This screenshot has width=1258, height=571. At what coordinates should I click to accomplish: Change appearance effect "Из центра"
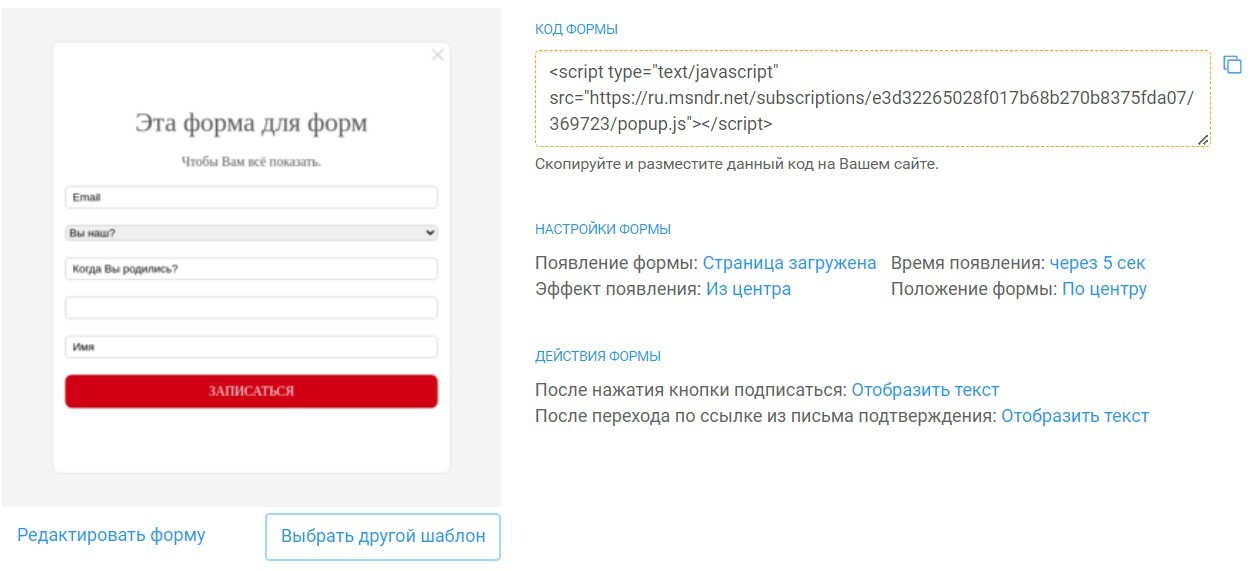[748, 289]
